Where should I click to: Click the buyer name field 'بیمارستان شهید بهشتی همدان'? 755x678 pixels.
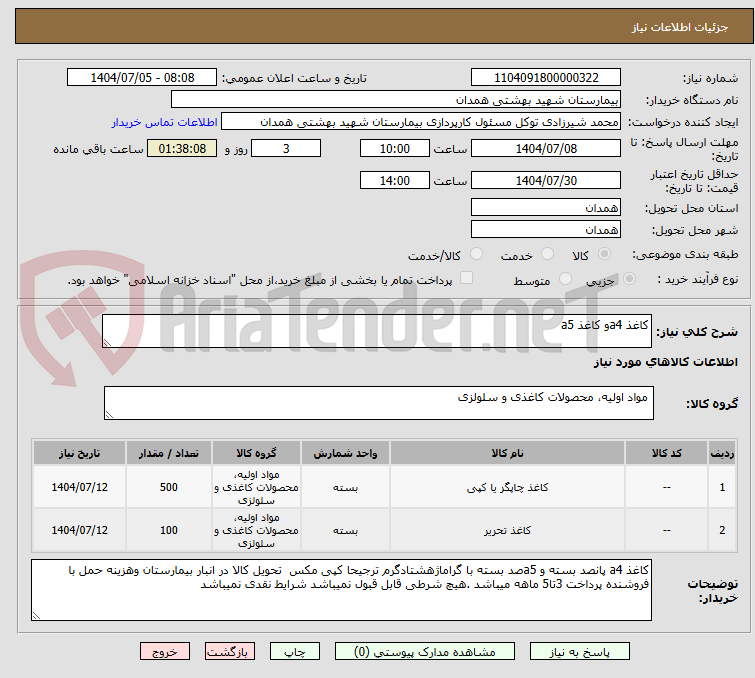coord(396,100)
